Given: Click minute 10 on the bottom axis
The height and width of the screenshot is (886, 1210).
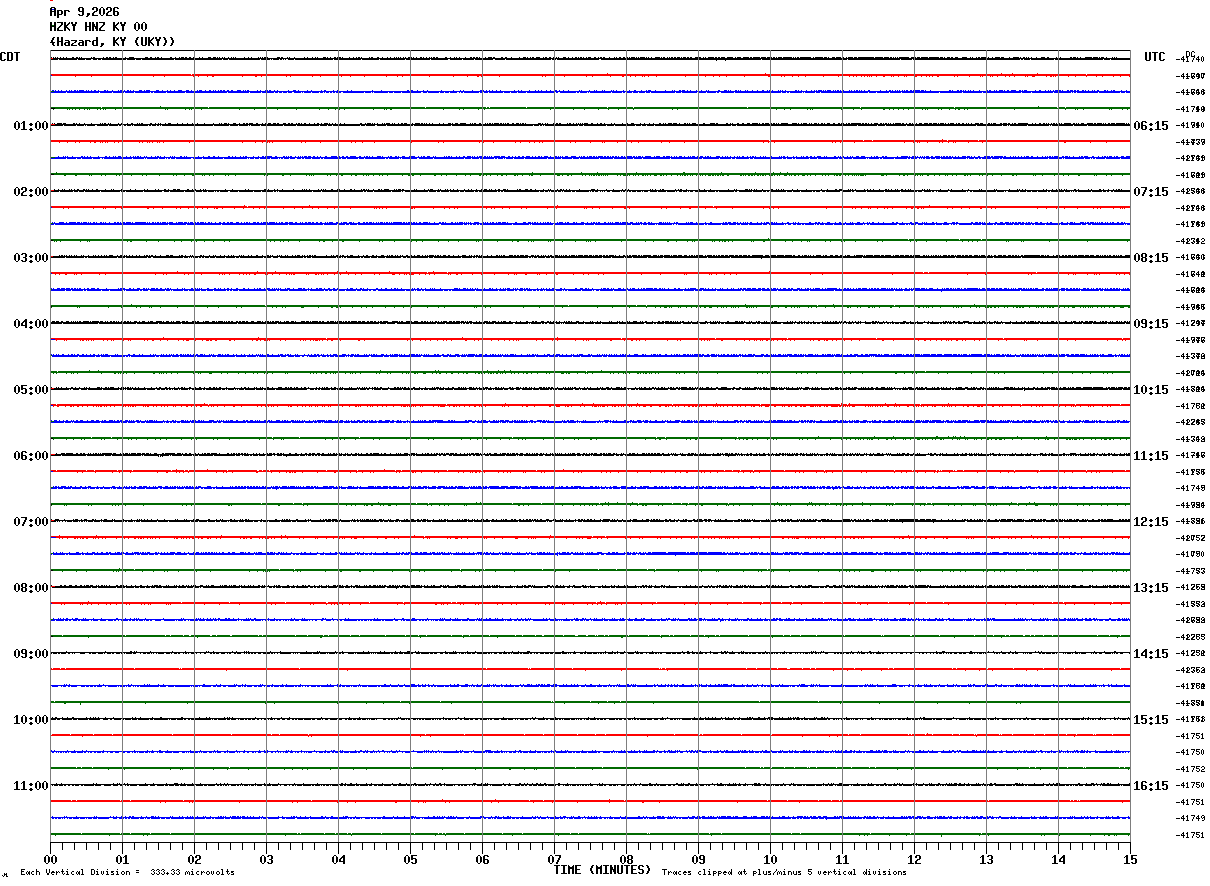Looking at the screenshot, I should click(770, 860).
